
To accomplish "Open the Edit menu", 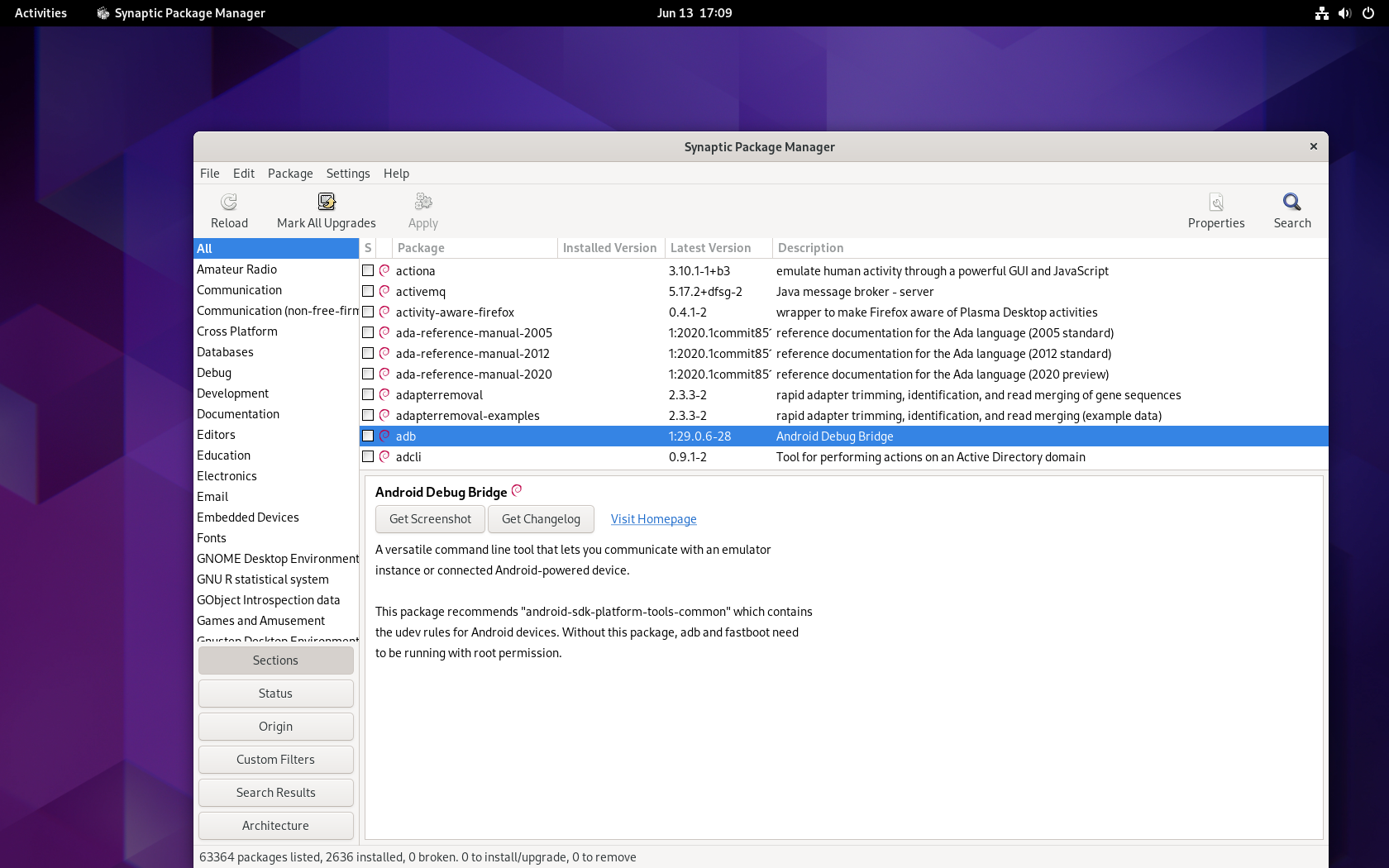I will 244,174.
